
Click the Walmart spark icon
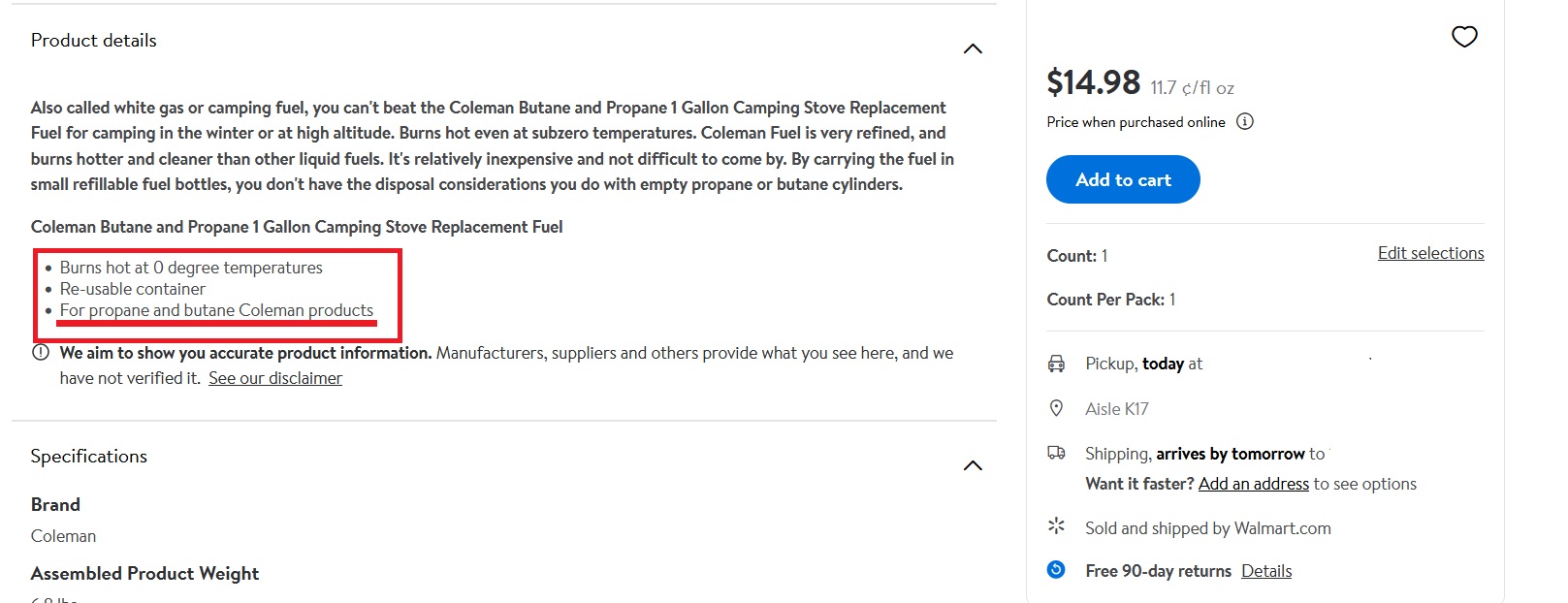click(x=1056, y=526)
